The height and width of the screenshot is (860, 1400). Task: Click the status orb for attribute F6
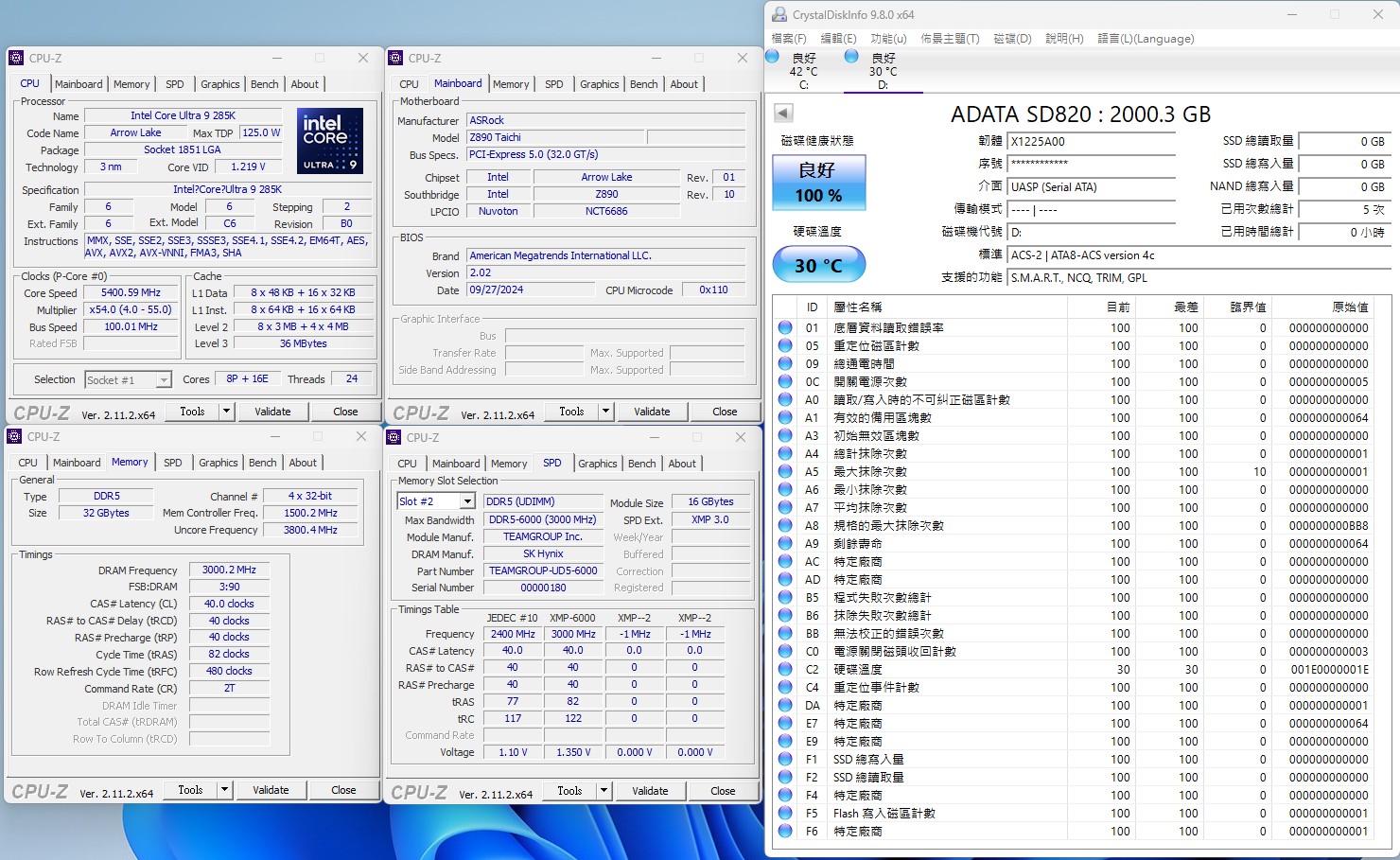(x=785, y=831)
